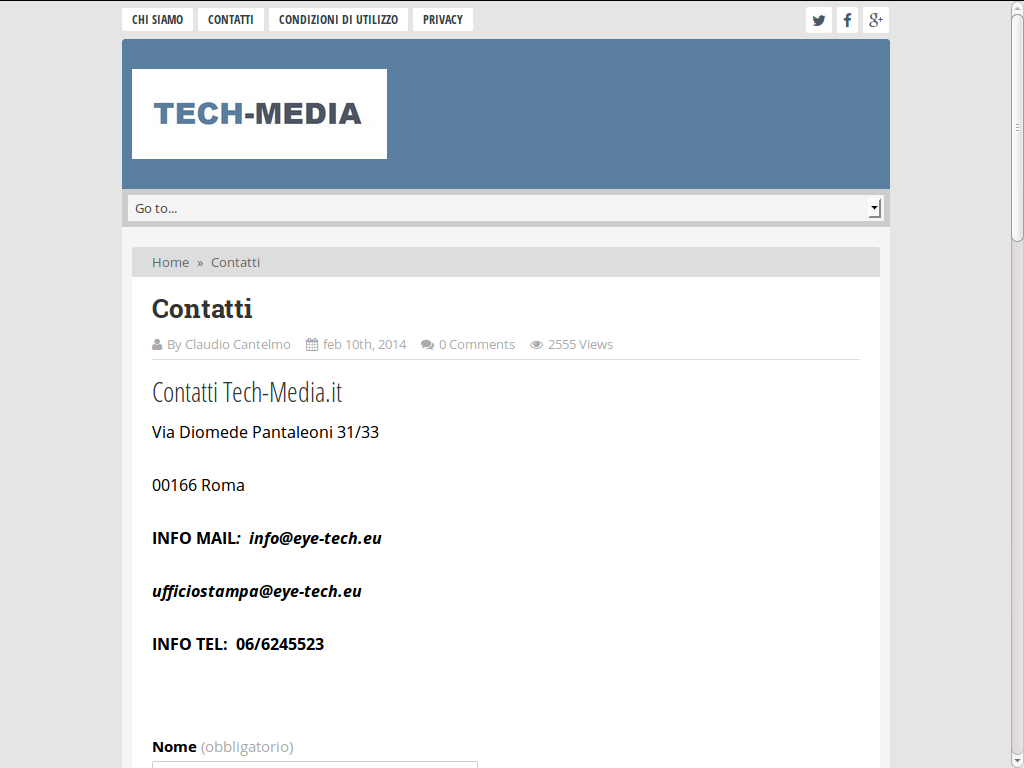
Task: Click the 'INFO MAIL:' label
Action: [x=197, y=538]
